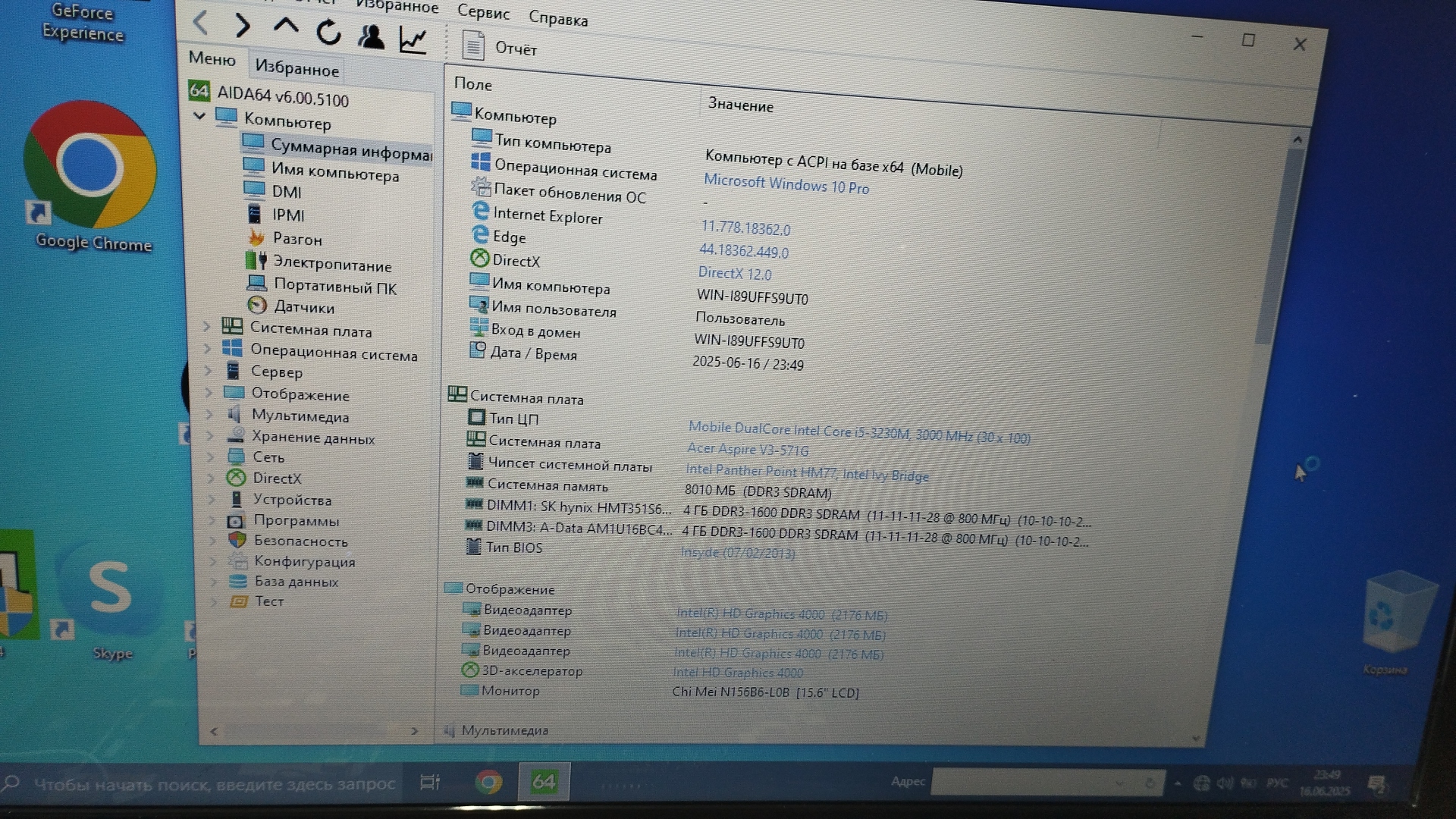Screen dimensions: 1456x819
Task: Open the Справка menu
Action: click(x=557, y=19)
